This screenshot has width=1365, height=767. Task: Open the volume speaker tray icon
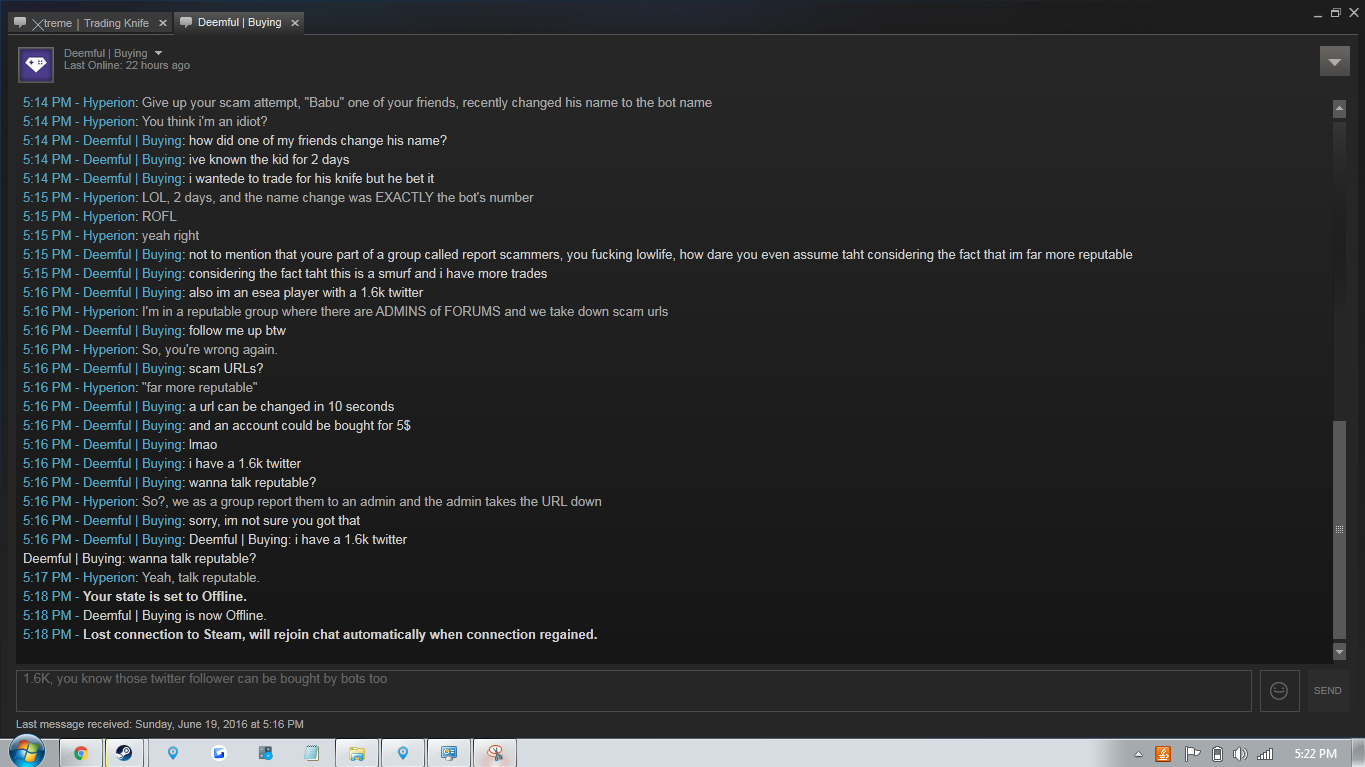pyautogui.click(x=1241, y=754)
